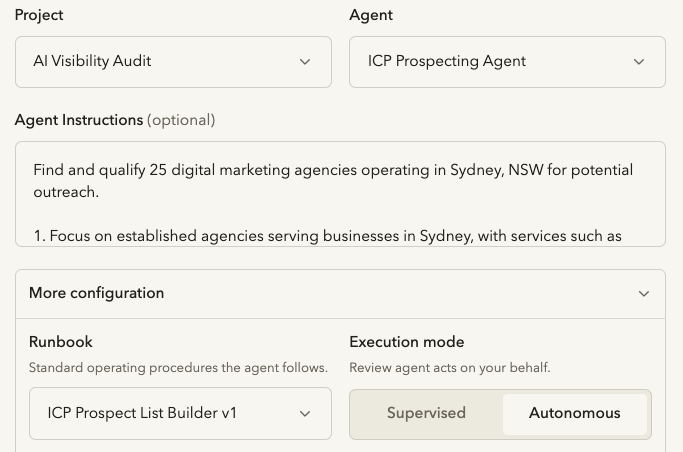
Task: Click the Runbook heading
Action: (61, 342)
